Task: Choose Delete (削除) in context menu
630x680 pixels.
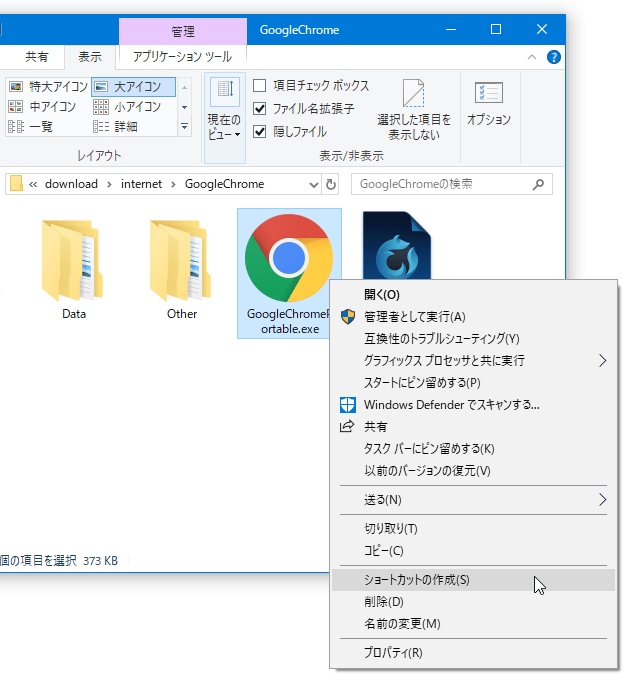Action: (x=473, y=602)
